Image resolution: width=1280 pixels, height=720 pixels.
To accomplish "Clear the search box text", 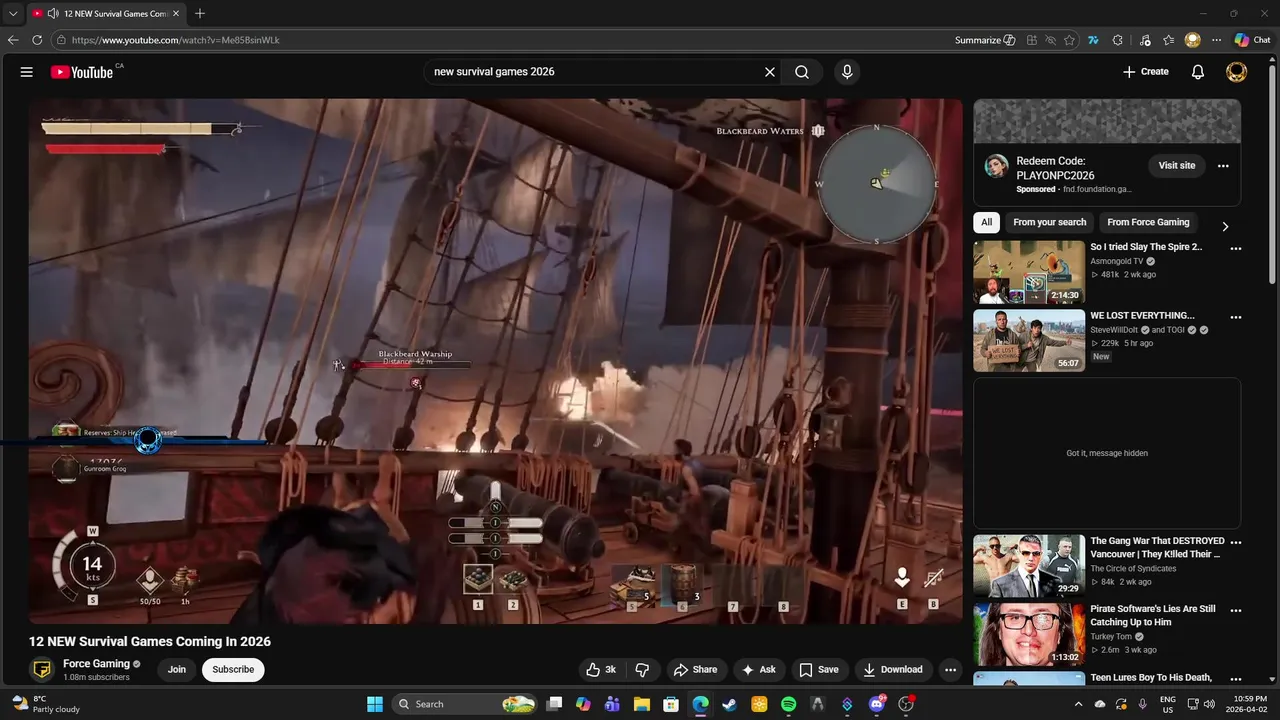I will point(770,72).
